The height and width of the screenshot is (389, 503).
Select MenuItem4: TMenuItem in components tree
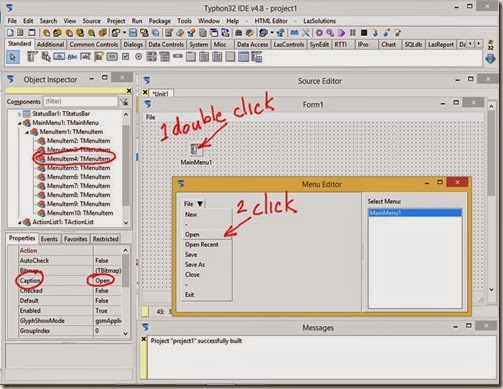(78, 159)
